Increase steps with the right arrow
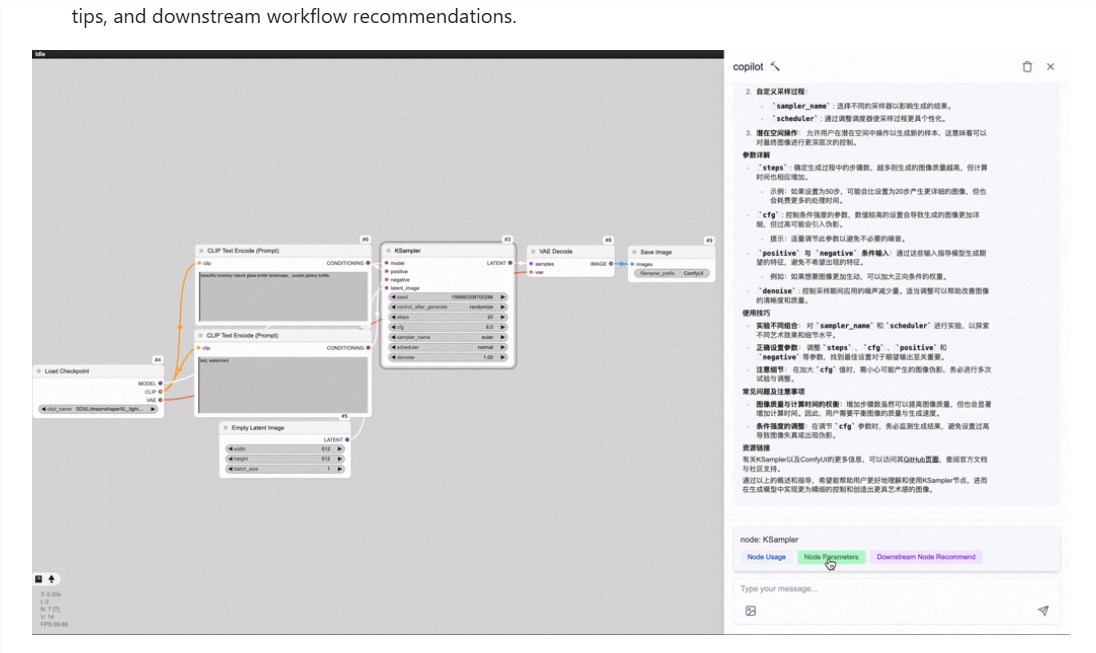Screen dimensions: 1096x653 pos(503,317)
